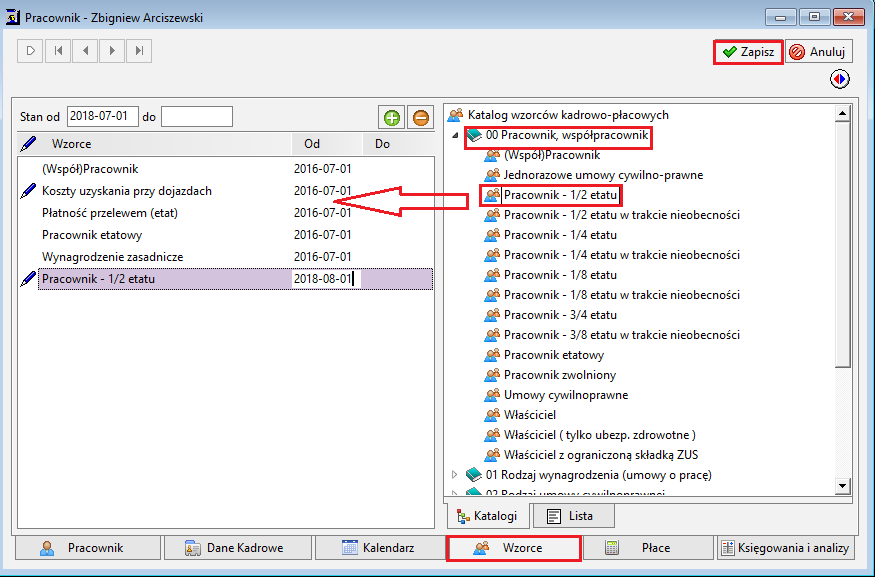The height and width of the screenshot is (577, 875).
Task: Click the red-blue round panel toggle icon
Action: tap(840, 79)
